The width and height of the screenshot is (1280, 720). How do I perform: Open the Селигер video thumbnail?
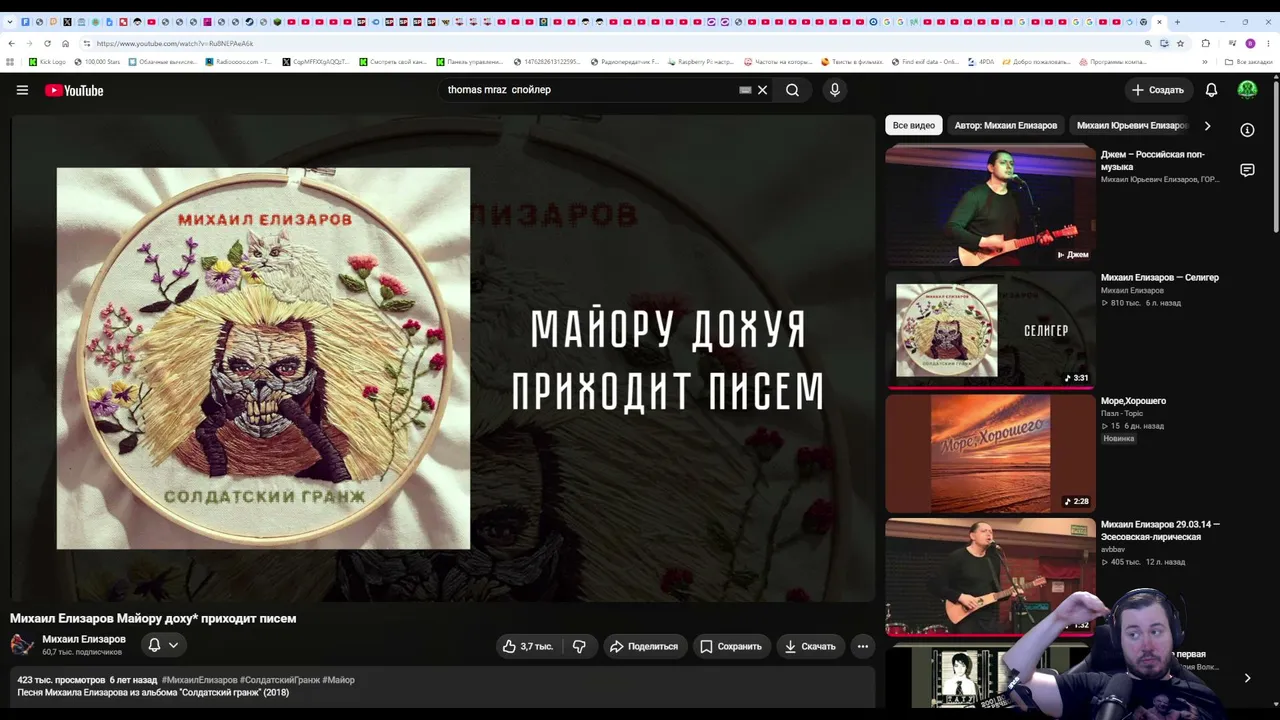point(990,329)
